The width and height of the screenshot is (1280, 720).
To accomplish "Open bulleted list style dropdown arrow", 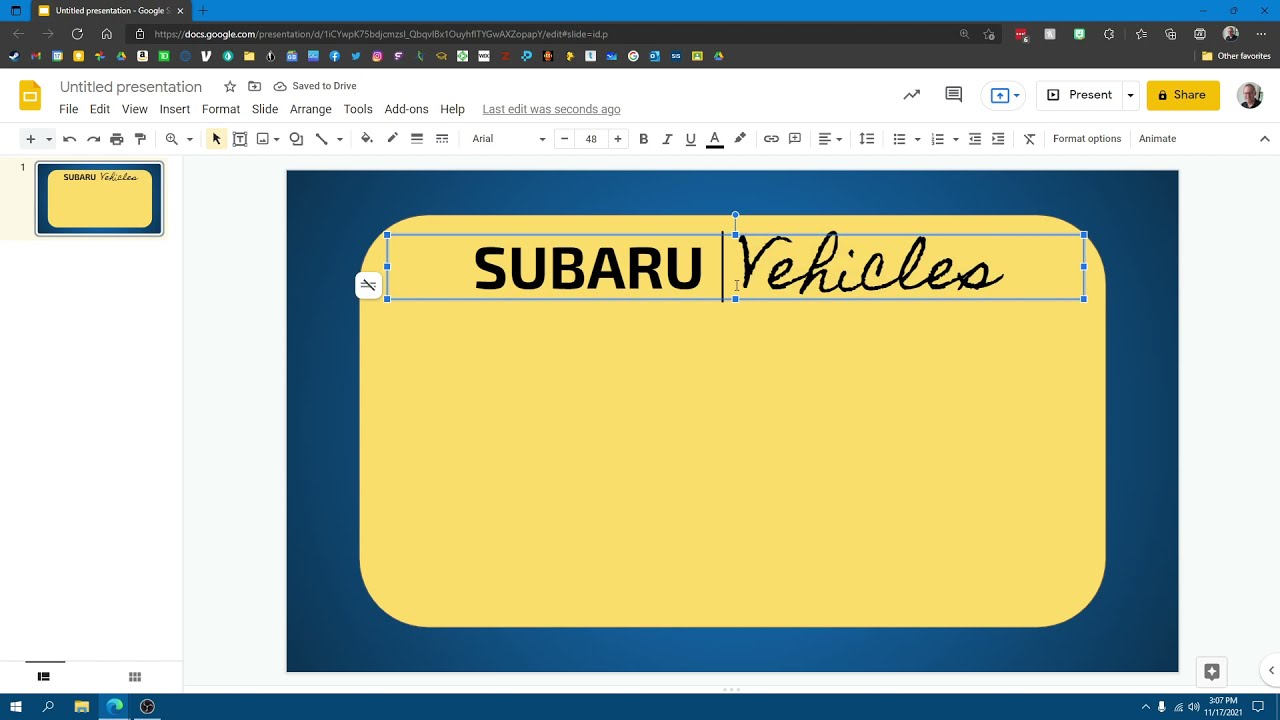I will (x=917, y=139).
